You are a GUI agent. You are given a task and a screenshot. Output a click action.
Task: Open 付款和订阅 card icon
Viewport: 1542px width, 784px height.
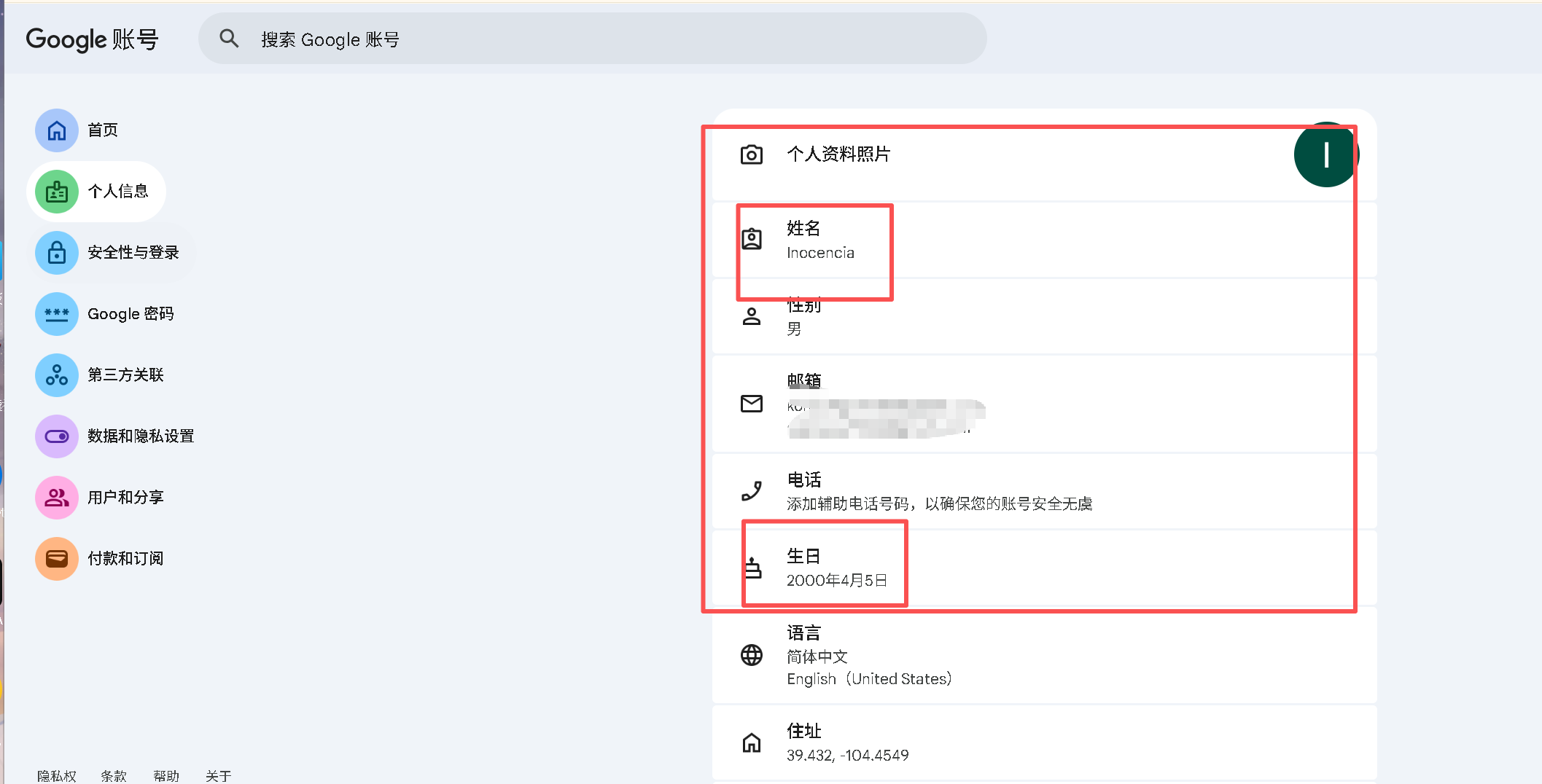click(57, 559)
